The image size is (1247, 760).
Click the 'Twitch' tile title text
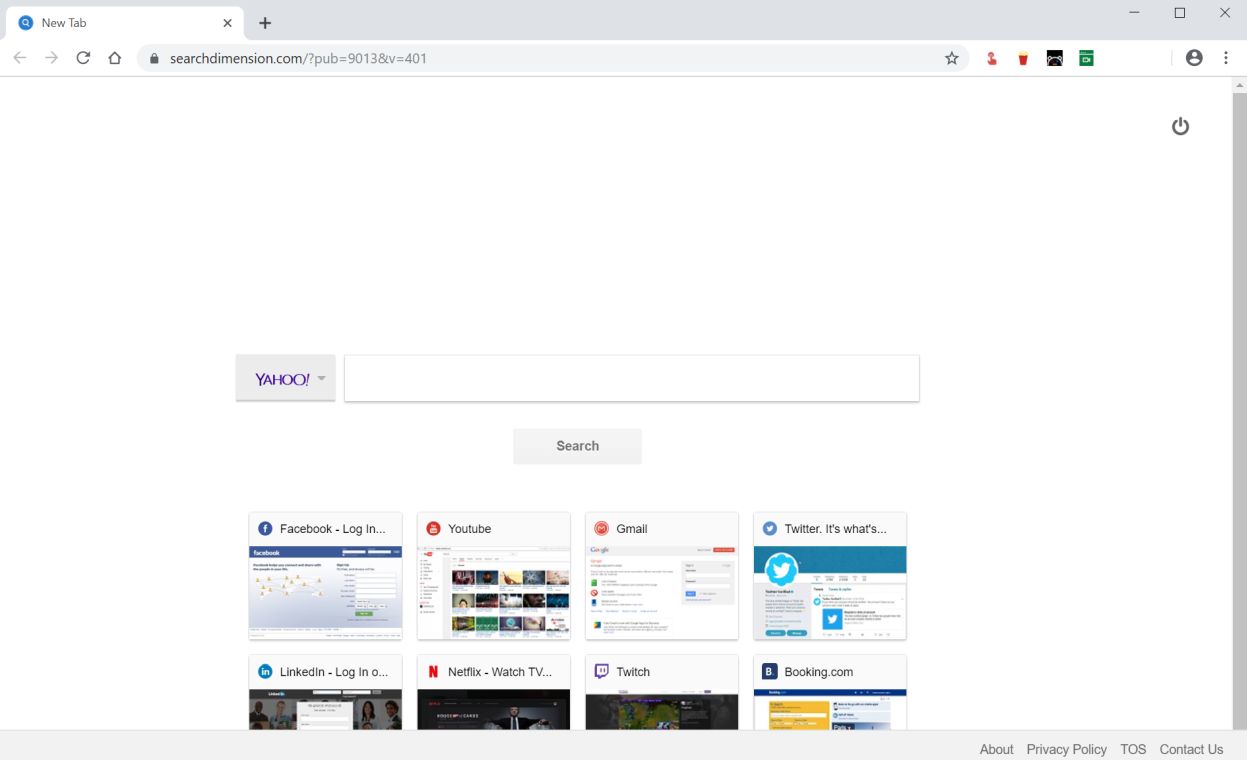pos(633,672)
